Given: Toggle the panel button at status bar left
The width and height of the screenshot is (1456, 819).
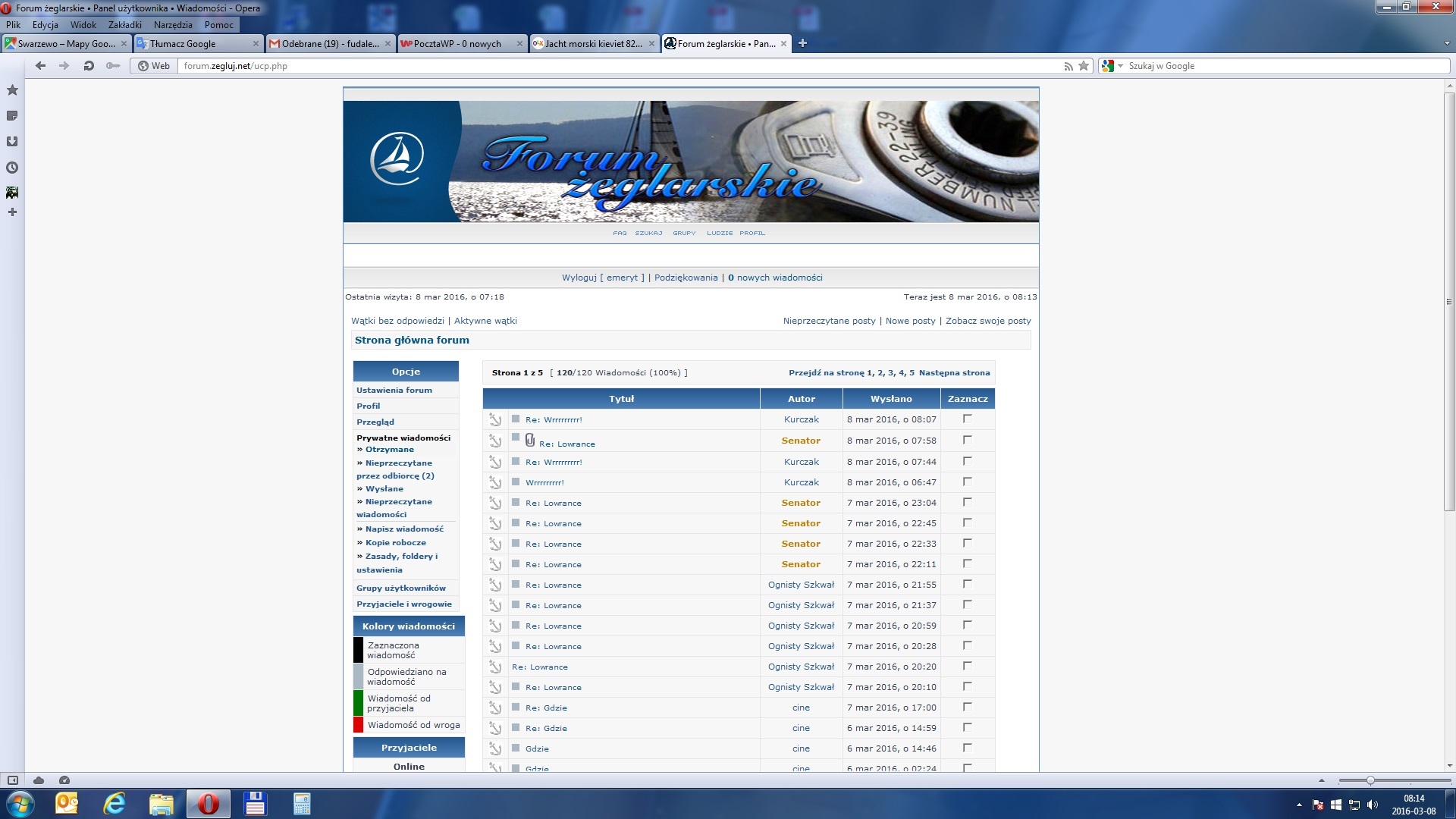Looking at the screenshot, I should (x=13, y=780).
